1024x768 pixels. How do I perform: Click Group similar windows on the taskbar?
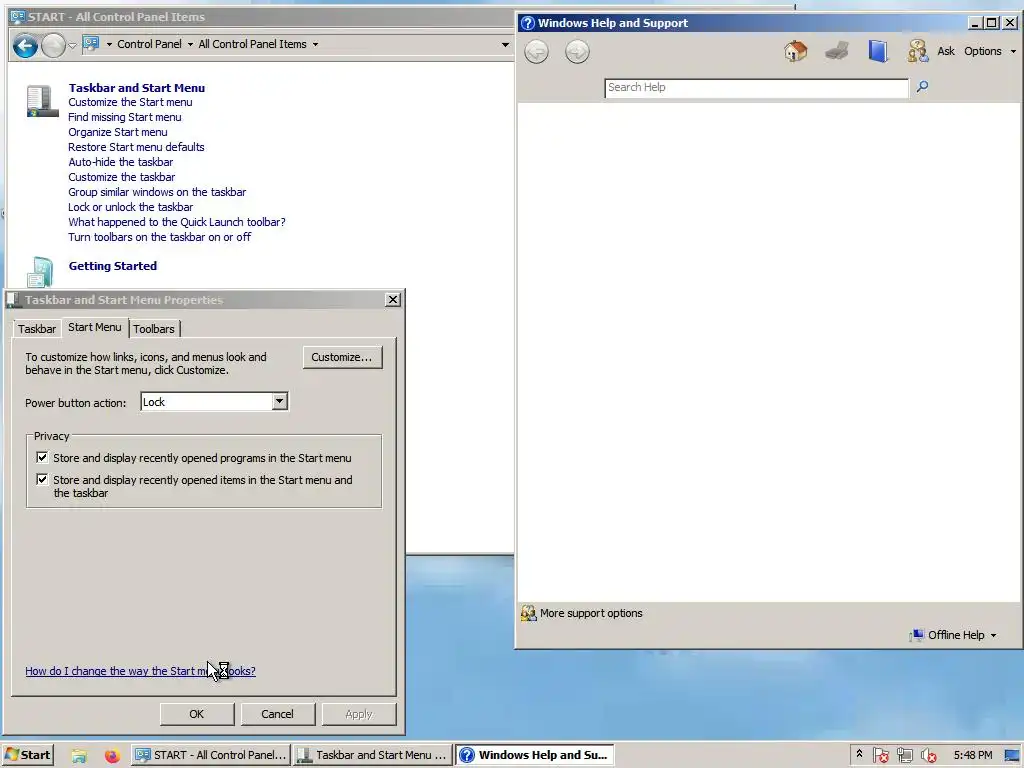point(157,192)
